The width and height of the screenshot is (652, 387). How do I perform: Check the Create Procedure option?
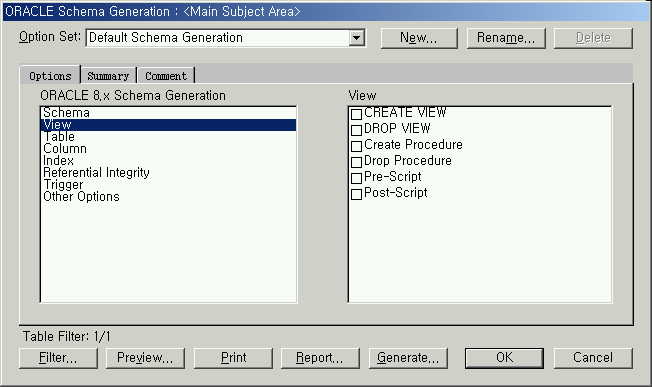point(356,146)
